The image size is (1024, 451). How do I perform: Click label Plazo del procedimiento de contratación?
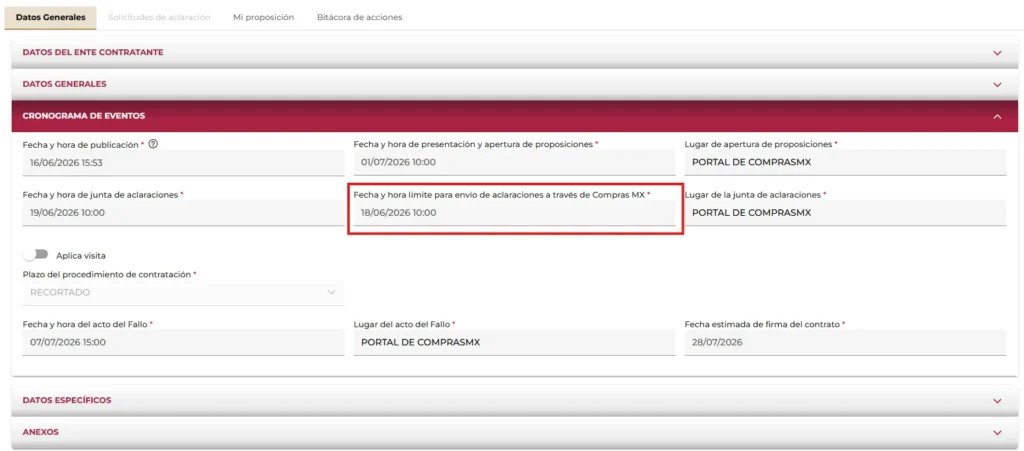pos(107,275)
